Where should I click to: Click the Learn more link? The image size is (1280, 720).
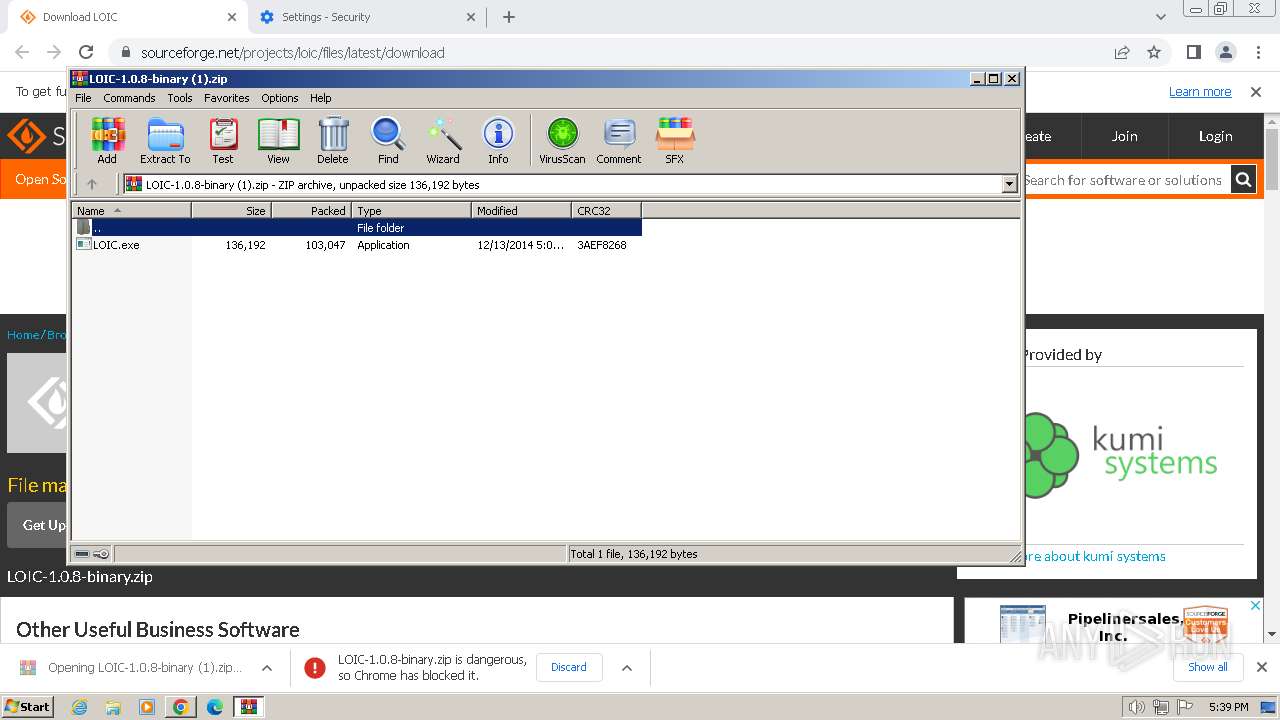[x=1200, y=92]
